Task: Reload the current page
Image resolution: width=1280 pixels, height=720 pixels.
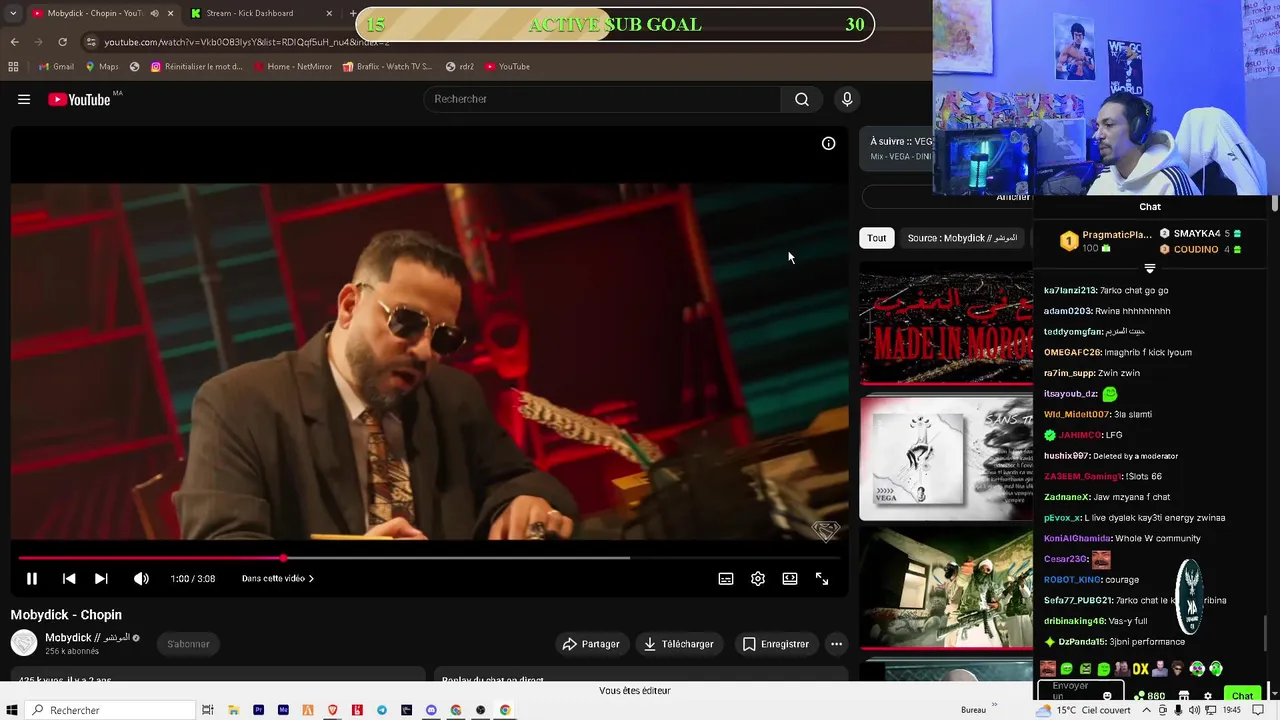Action: coord(62,42)
